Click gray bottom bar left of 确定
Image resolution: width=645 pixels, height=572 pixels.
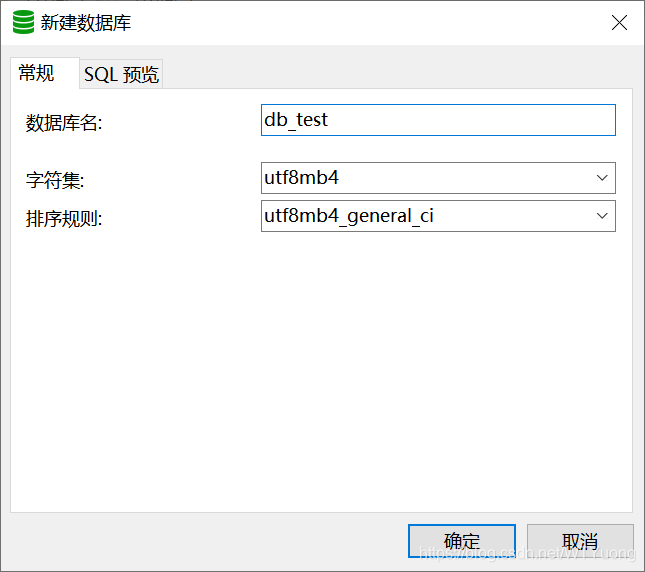(x=206, y=541)
